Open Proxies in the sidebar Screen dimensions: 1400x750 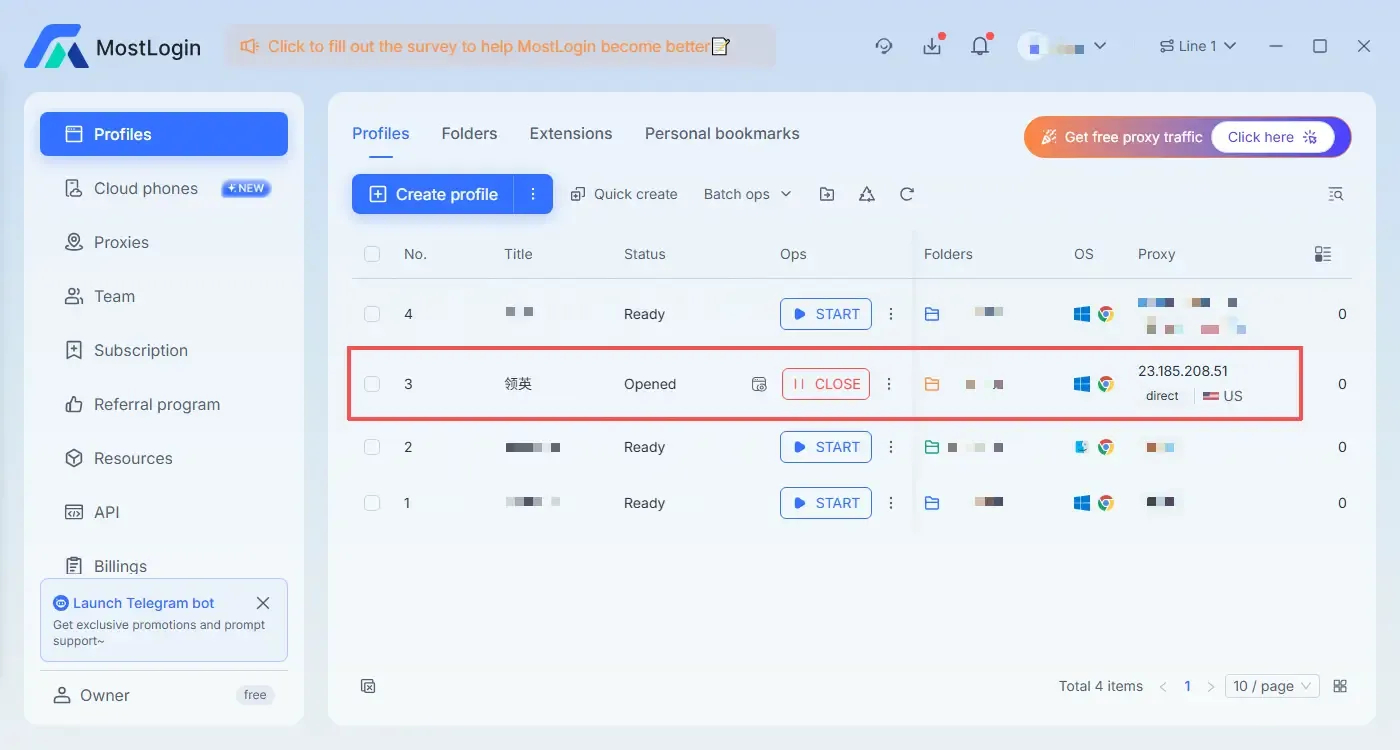click(x=118, y=242)
